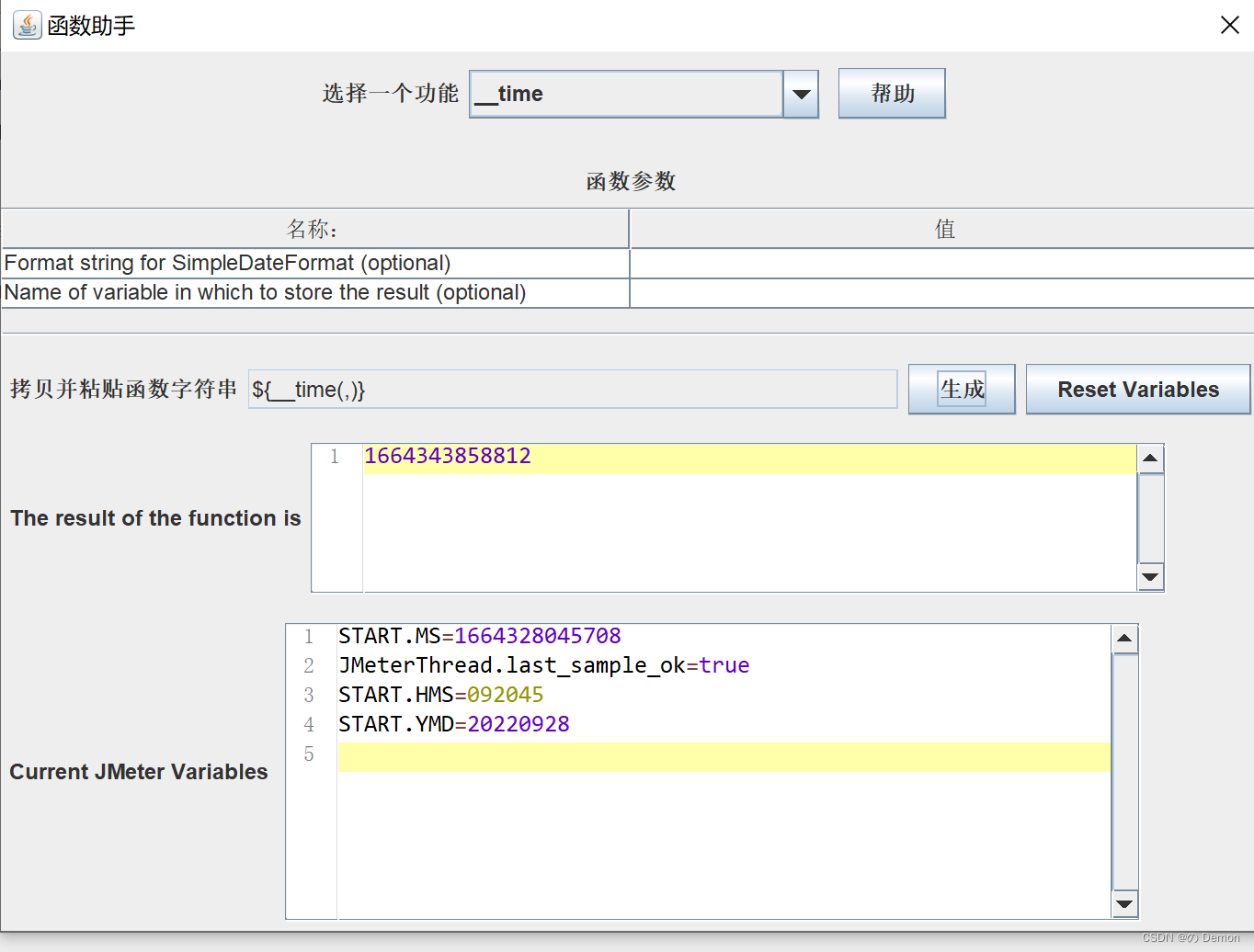Click the highlighted empty line 5 in variables
The width and height of the screenshot is (1254, 952).
[x=724, y=756]
